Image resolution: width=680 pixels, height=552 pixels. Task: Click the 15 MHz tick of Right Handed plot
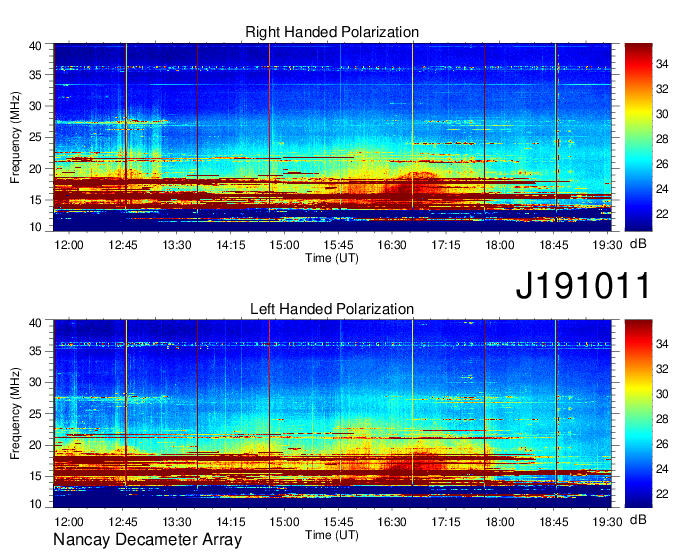[35, 200]
